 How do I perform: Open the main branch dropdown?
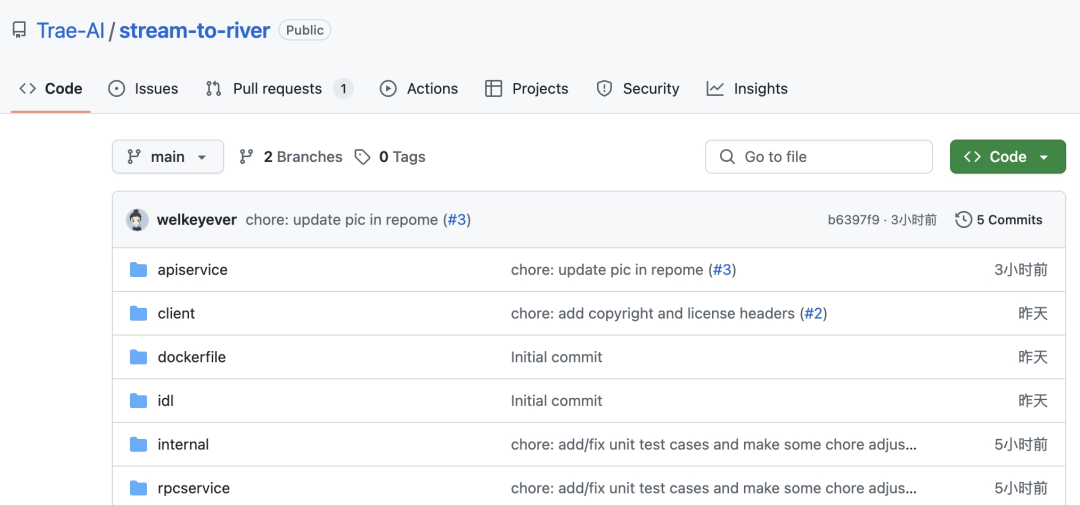[x=168, y=157]
